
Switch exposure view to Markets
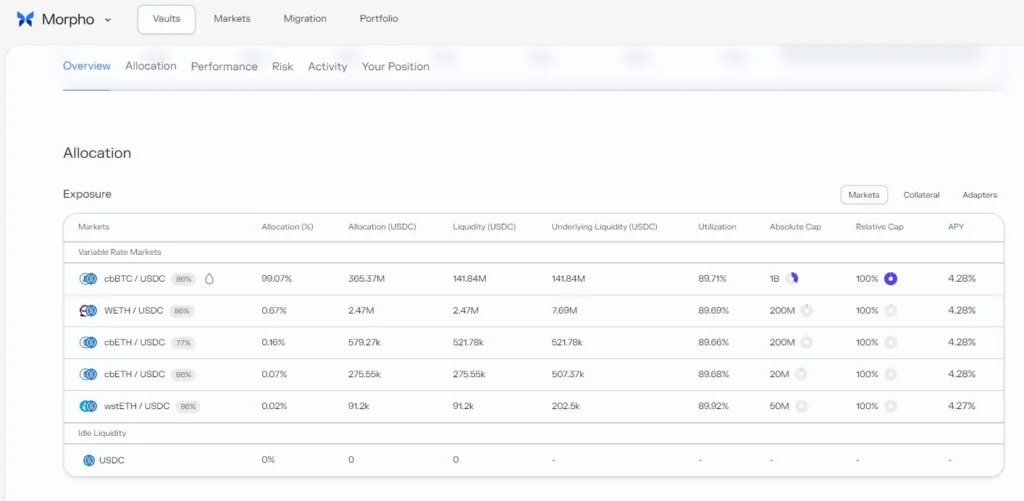pos(863,195)
